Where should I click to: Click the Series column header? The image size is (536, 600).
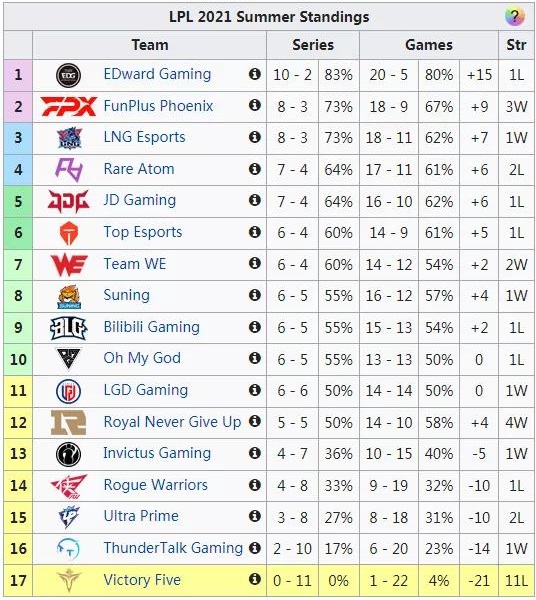[x=313, y=45]
